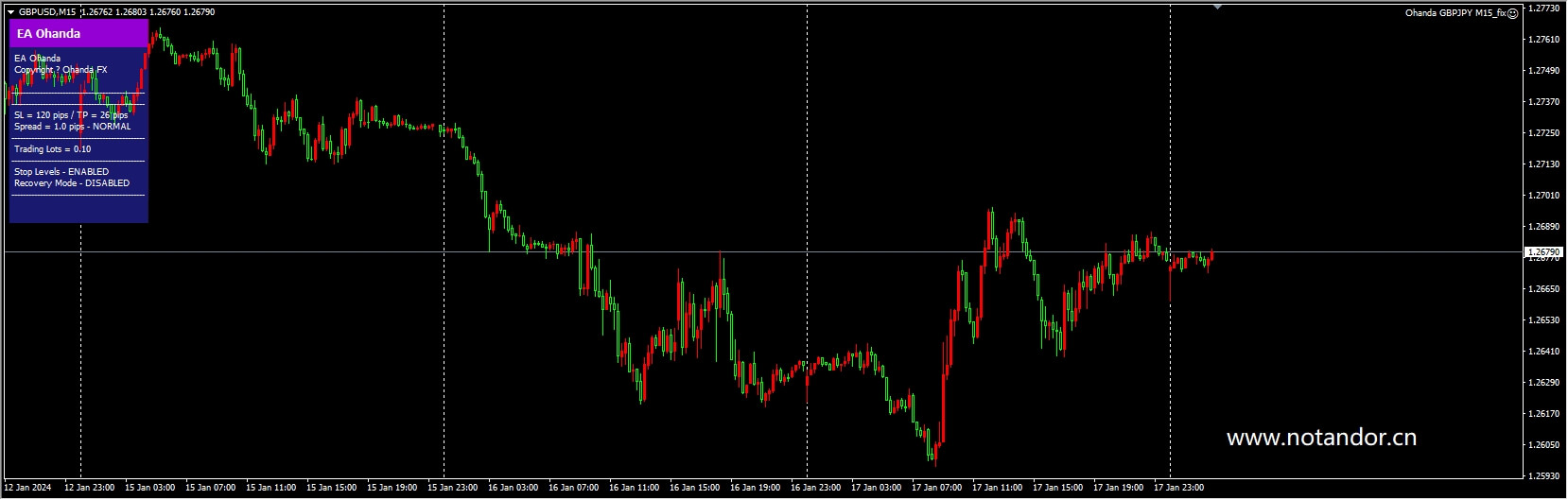
Task: Click the 1.26170 price axis label
Action: click(1544, 414)
